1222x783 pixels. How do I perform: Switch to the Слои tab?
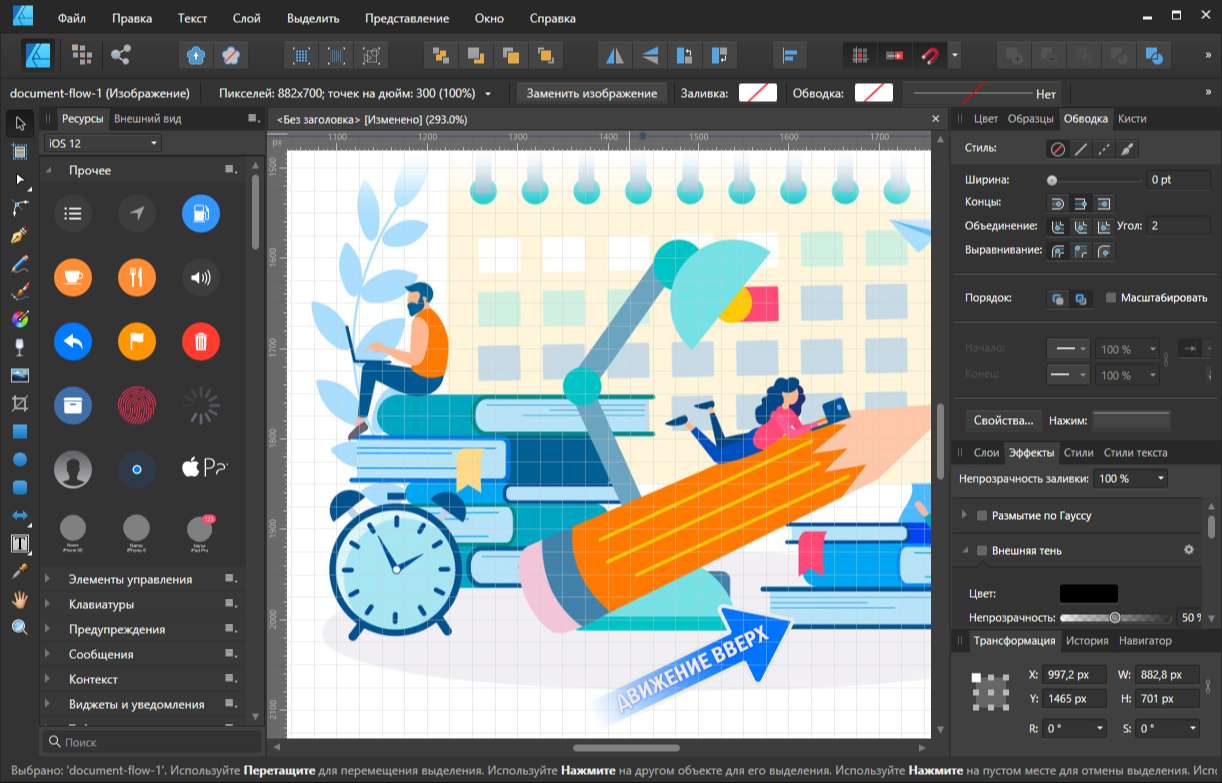click(986, 452)
